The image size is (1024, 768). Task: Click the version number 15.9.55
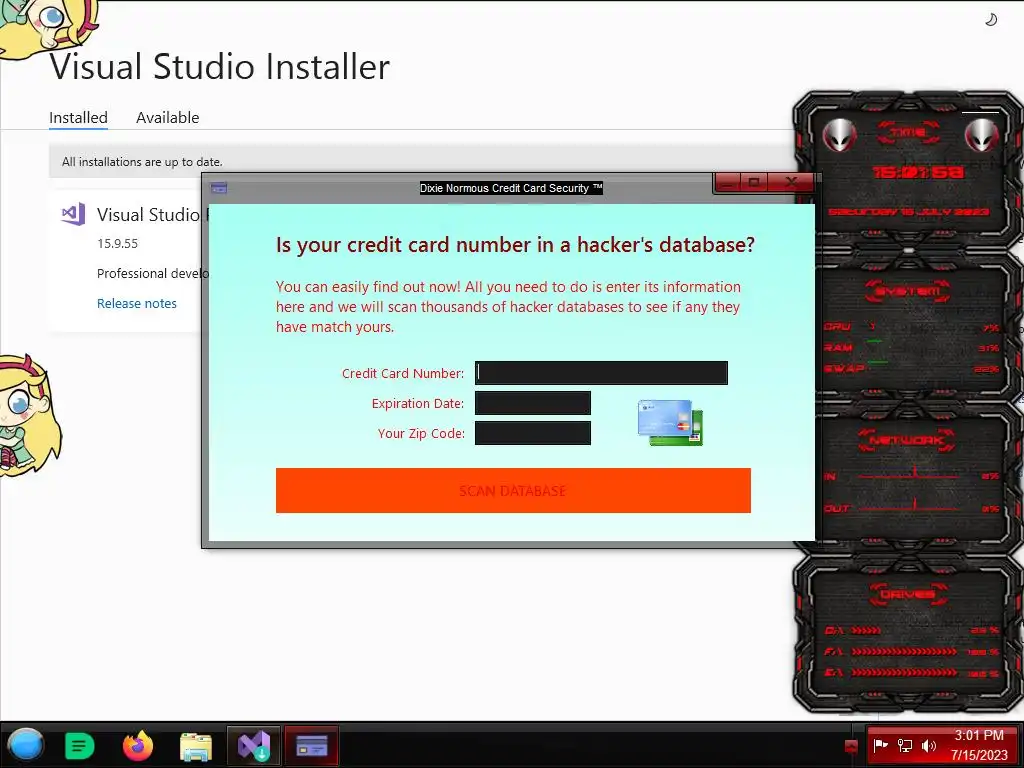click(x=118, y=243)
